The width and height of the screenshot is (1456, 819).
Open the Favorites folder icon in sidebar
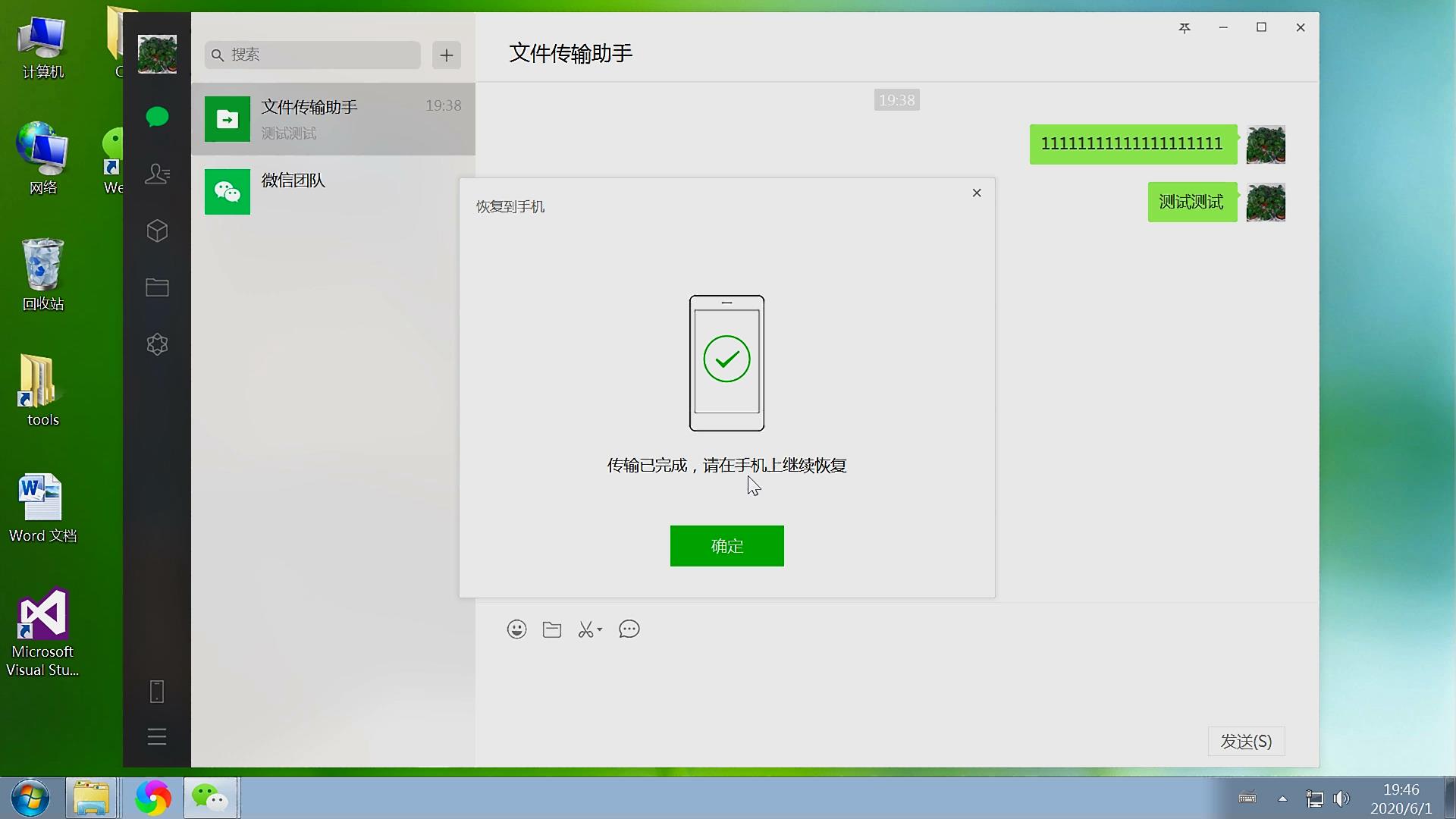click(x=157, y=287)
